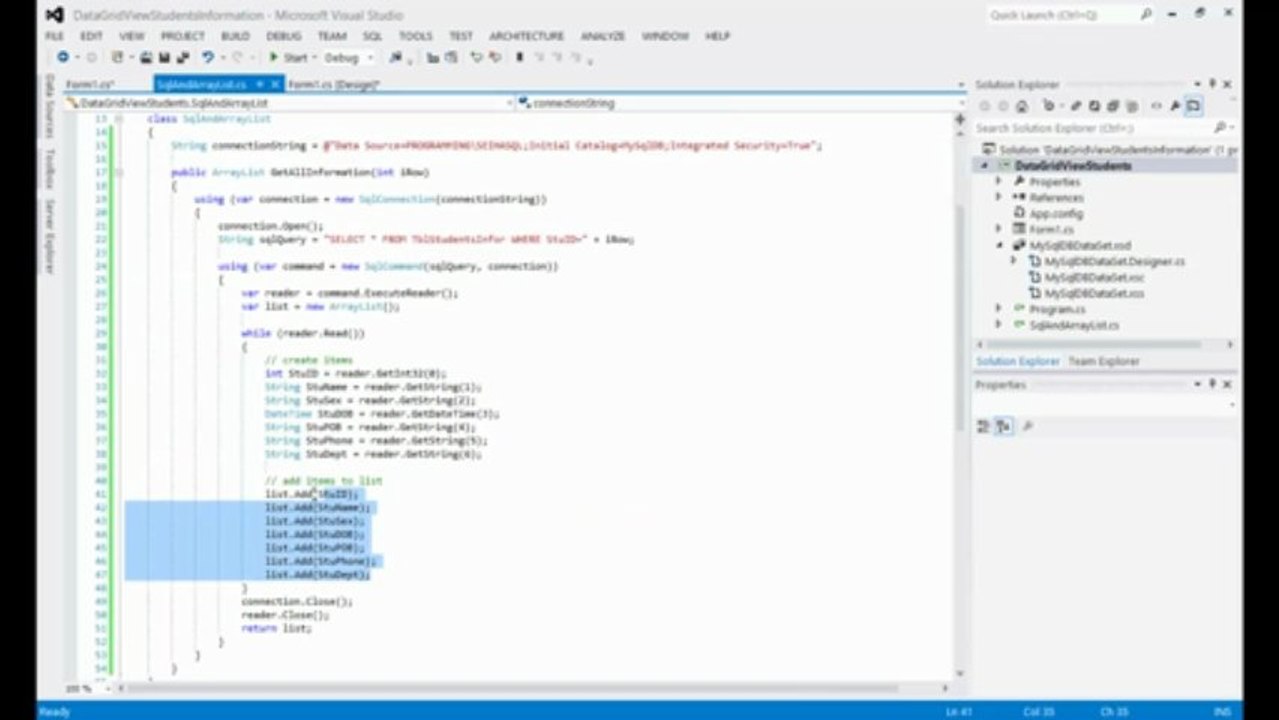This screenshot has height=720, width=1279.
Task: Open the ARCHITECTURE menu
Action: (x=526, y=36)
